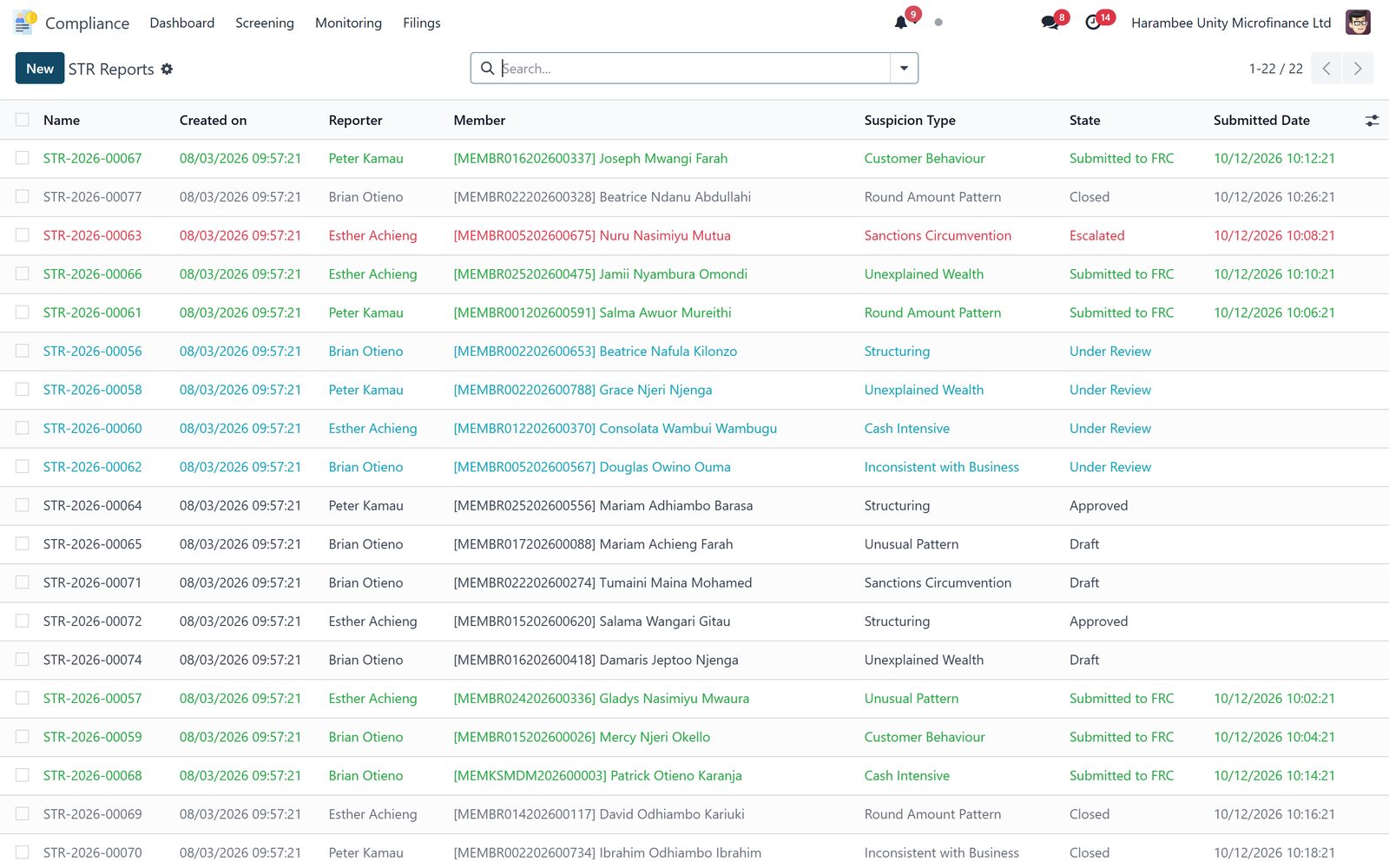Open the company switcher Harambee Unity Microfinance
This screenshot has width=1389, height=868.
[x=1231, y=23]
